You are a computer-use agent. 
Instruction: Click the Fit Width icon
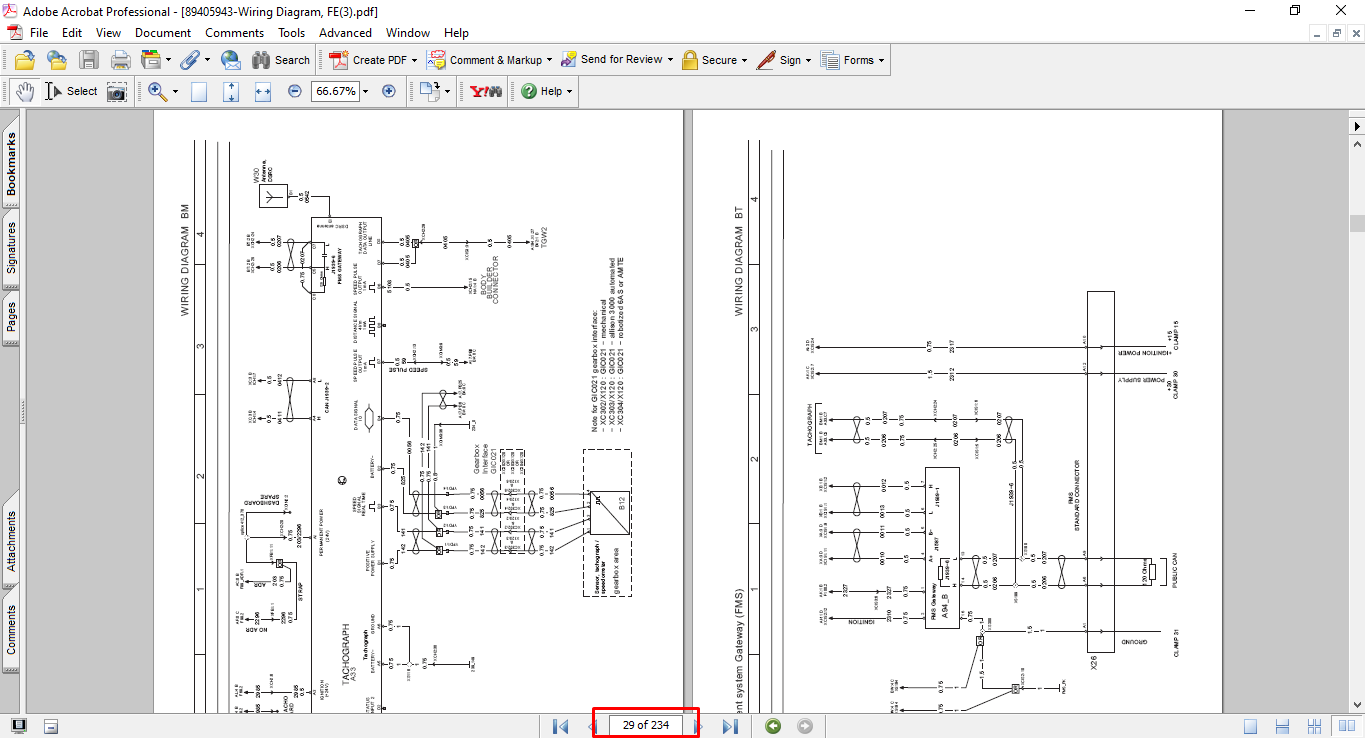point(263,91)
